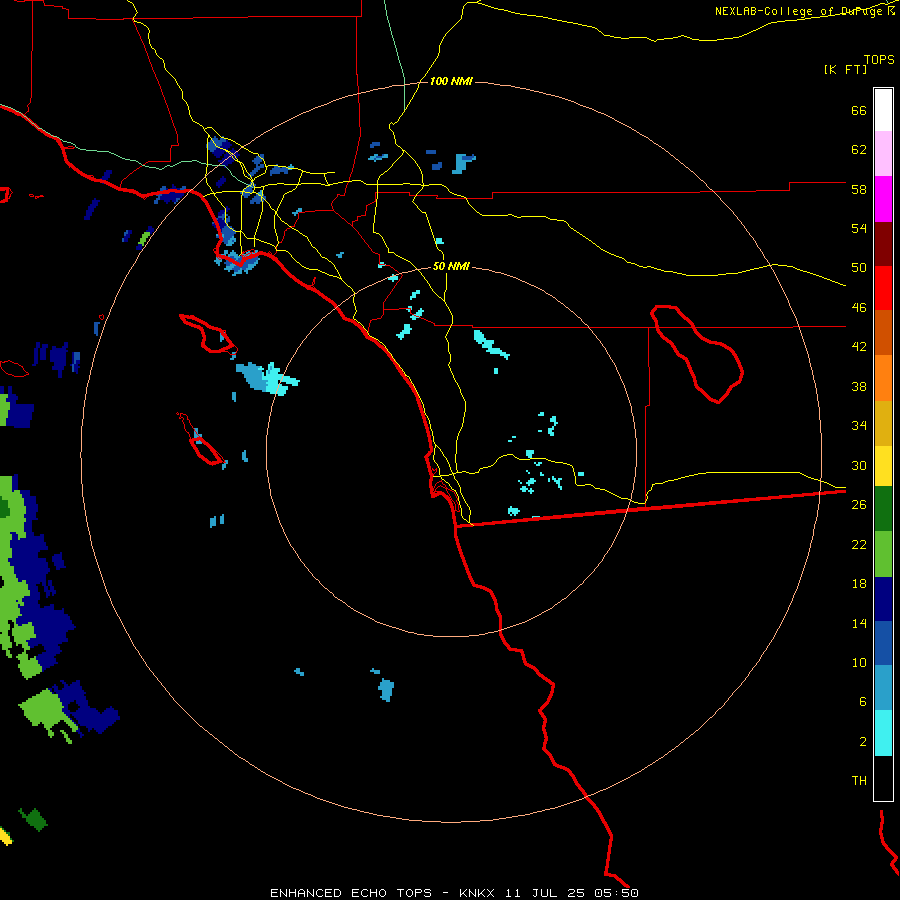Click the blue echo south of the 50 NMI ring

386,689
